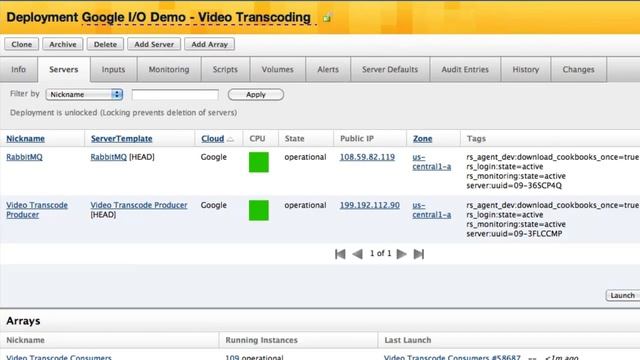This screenshot has width=640, height=360.
Task: Open the Monitoring tab
Action: [169, 69]
